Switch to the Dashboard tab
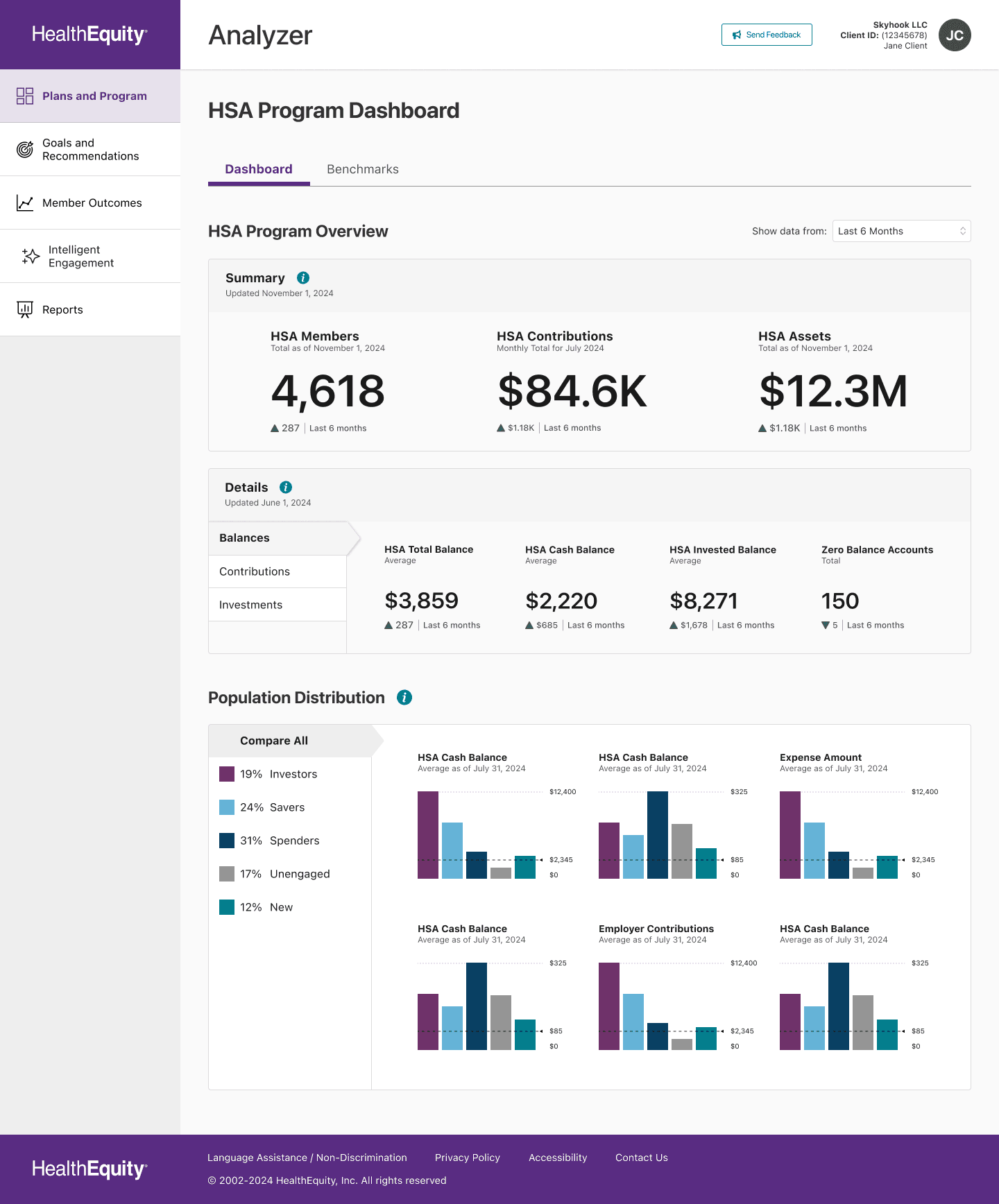Image resolution: width=999 pixels, height=1204 pixels. [259, 169]
